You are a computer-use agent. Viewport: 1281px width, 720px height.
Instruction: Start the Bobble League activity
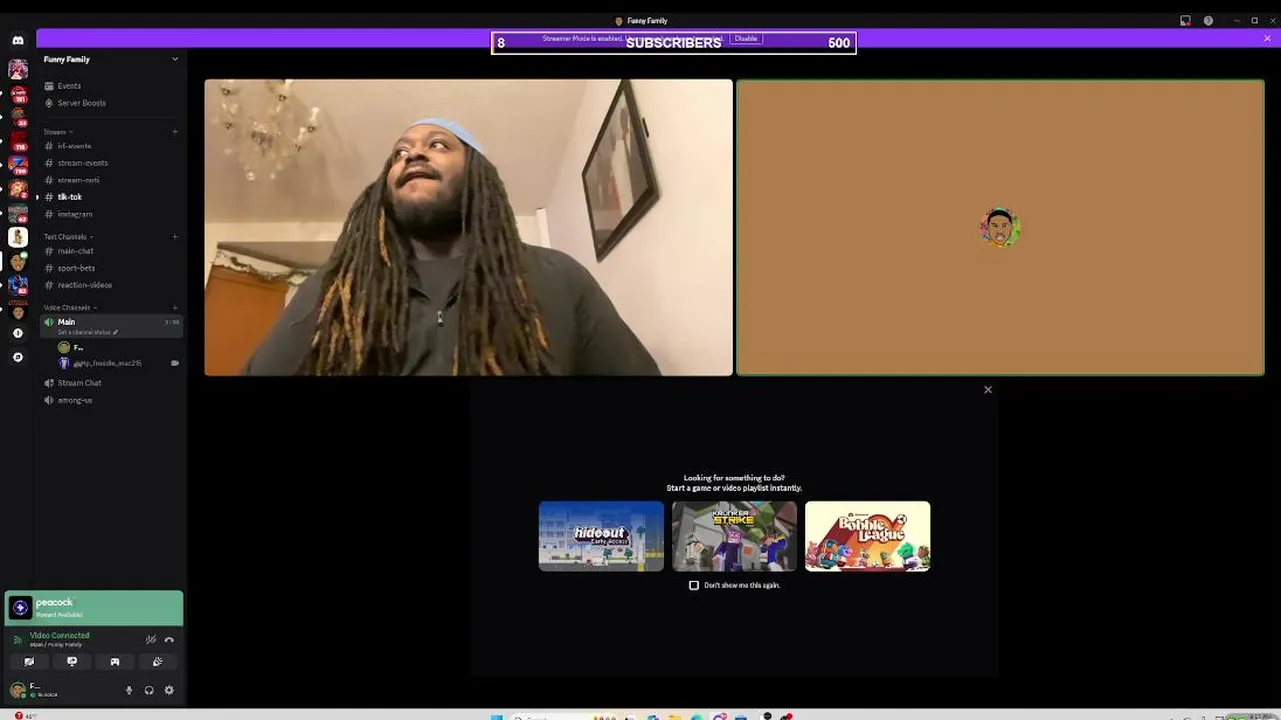click(867, 536)
